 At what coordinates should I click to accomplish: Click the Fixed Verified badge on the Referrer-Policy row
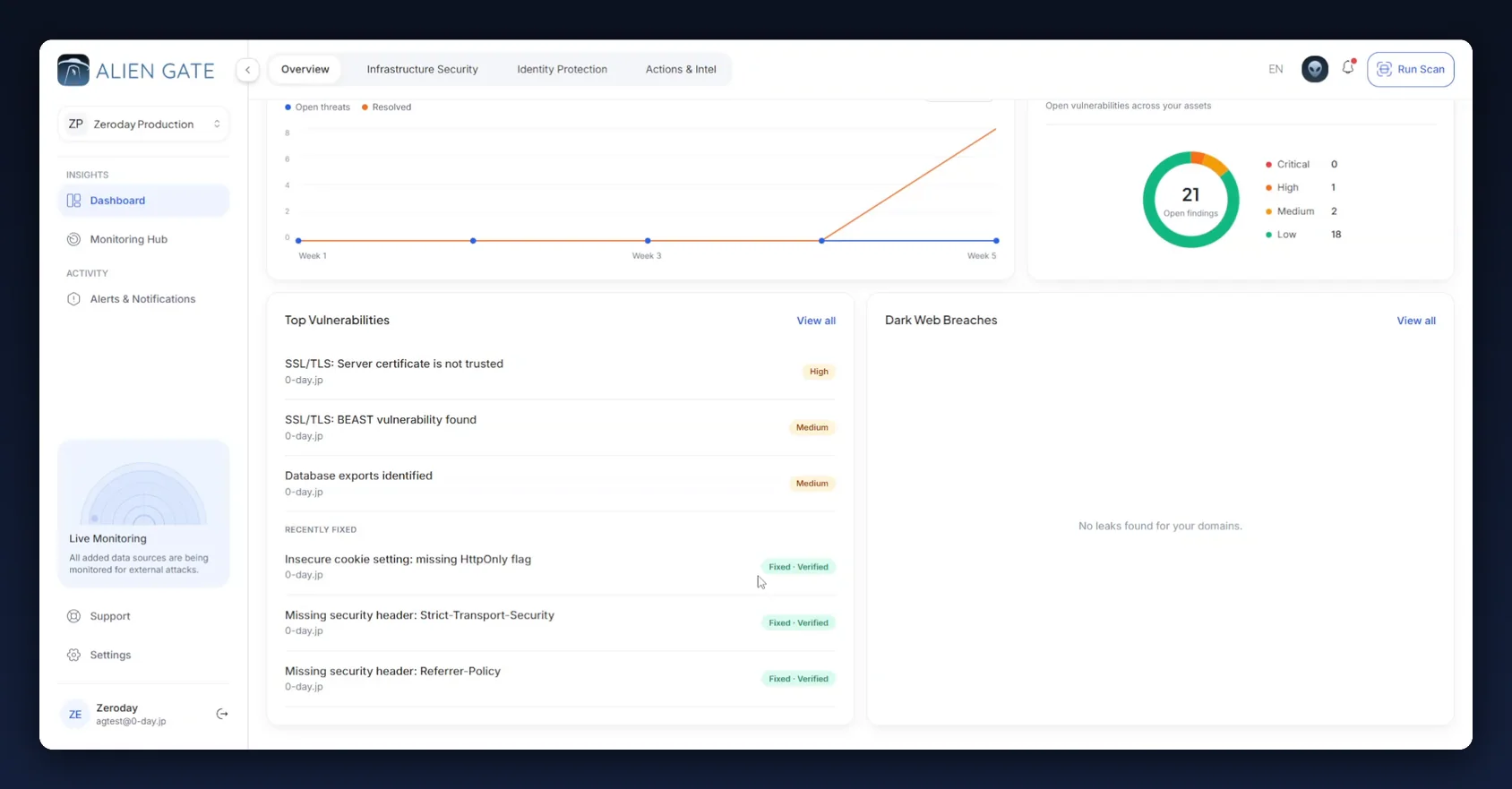point(798,679)
